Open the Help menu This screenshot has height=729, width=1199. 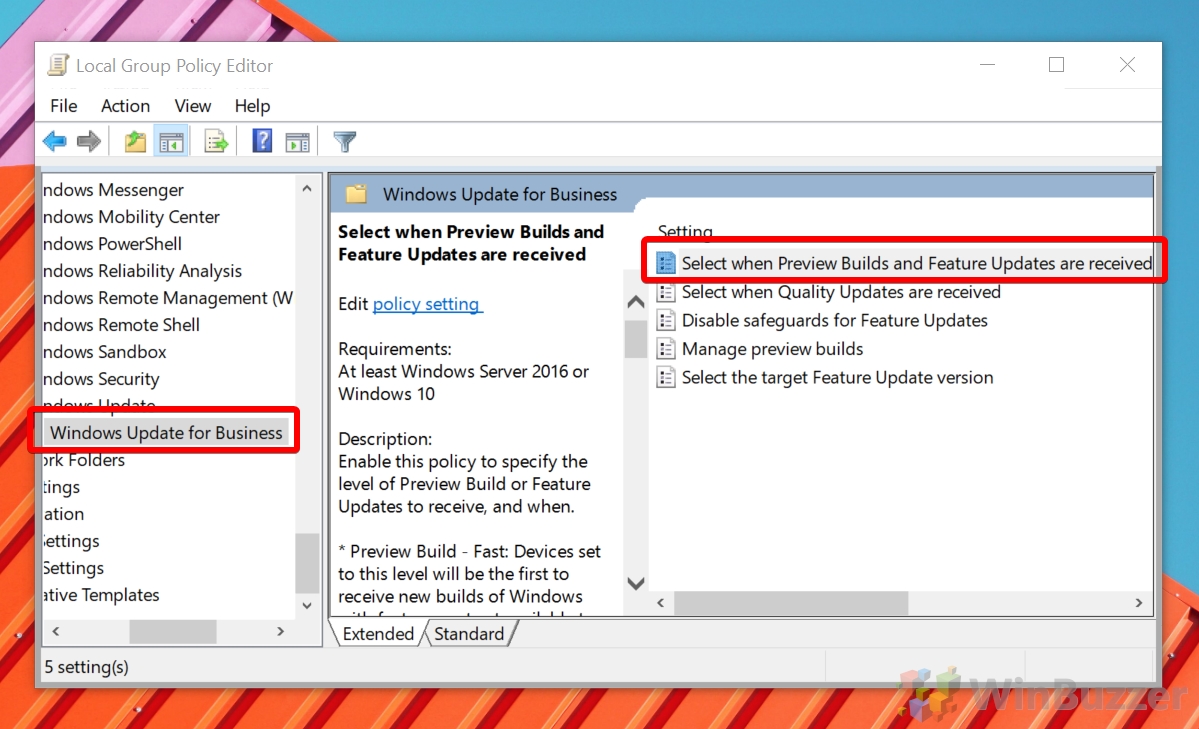click(x=252, y=106)
